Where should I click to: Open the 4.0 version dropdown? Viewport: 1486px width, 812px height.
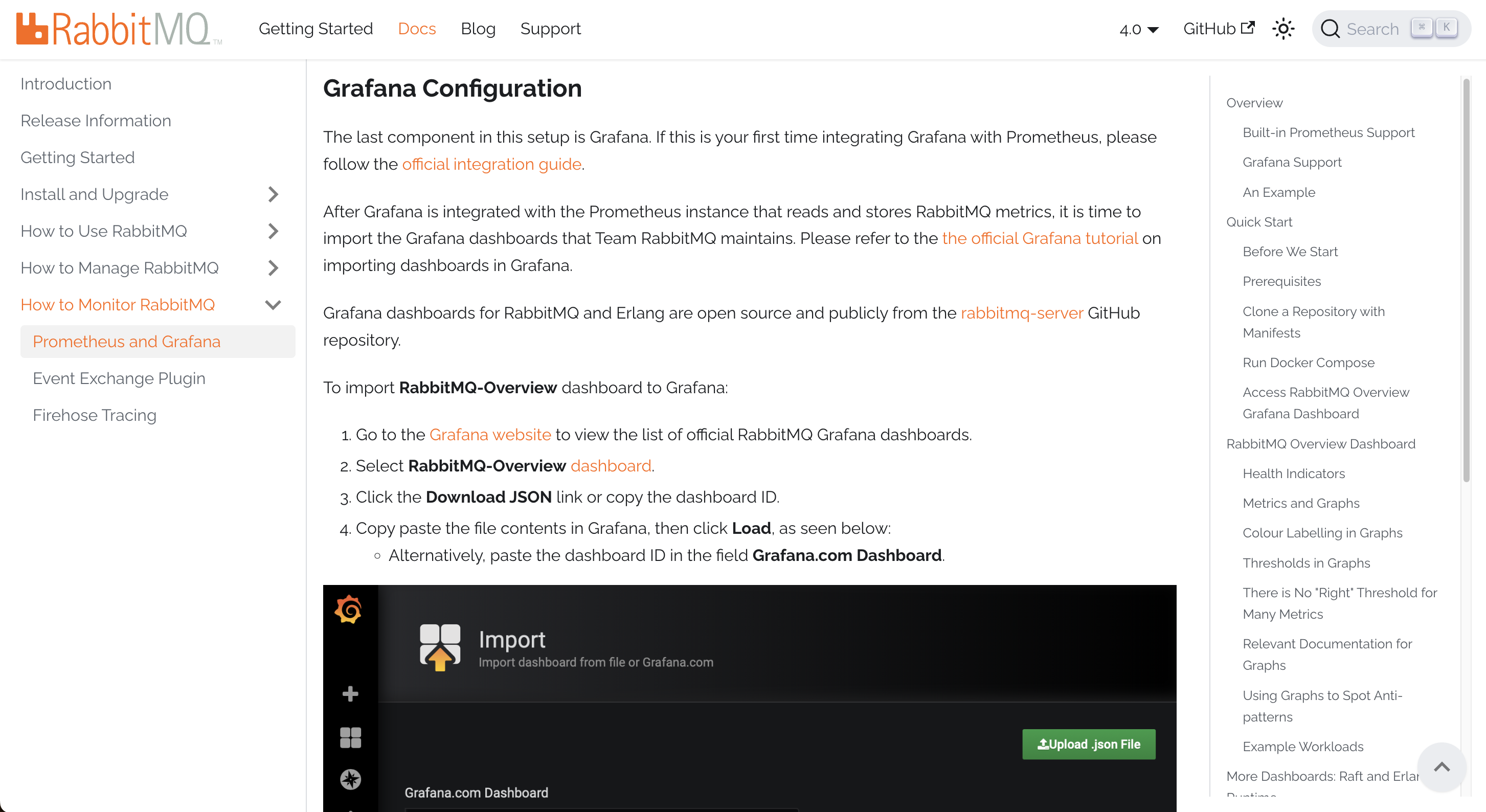pyautogui.click(x=1139, y=30)
